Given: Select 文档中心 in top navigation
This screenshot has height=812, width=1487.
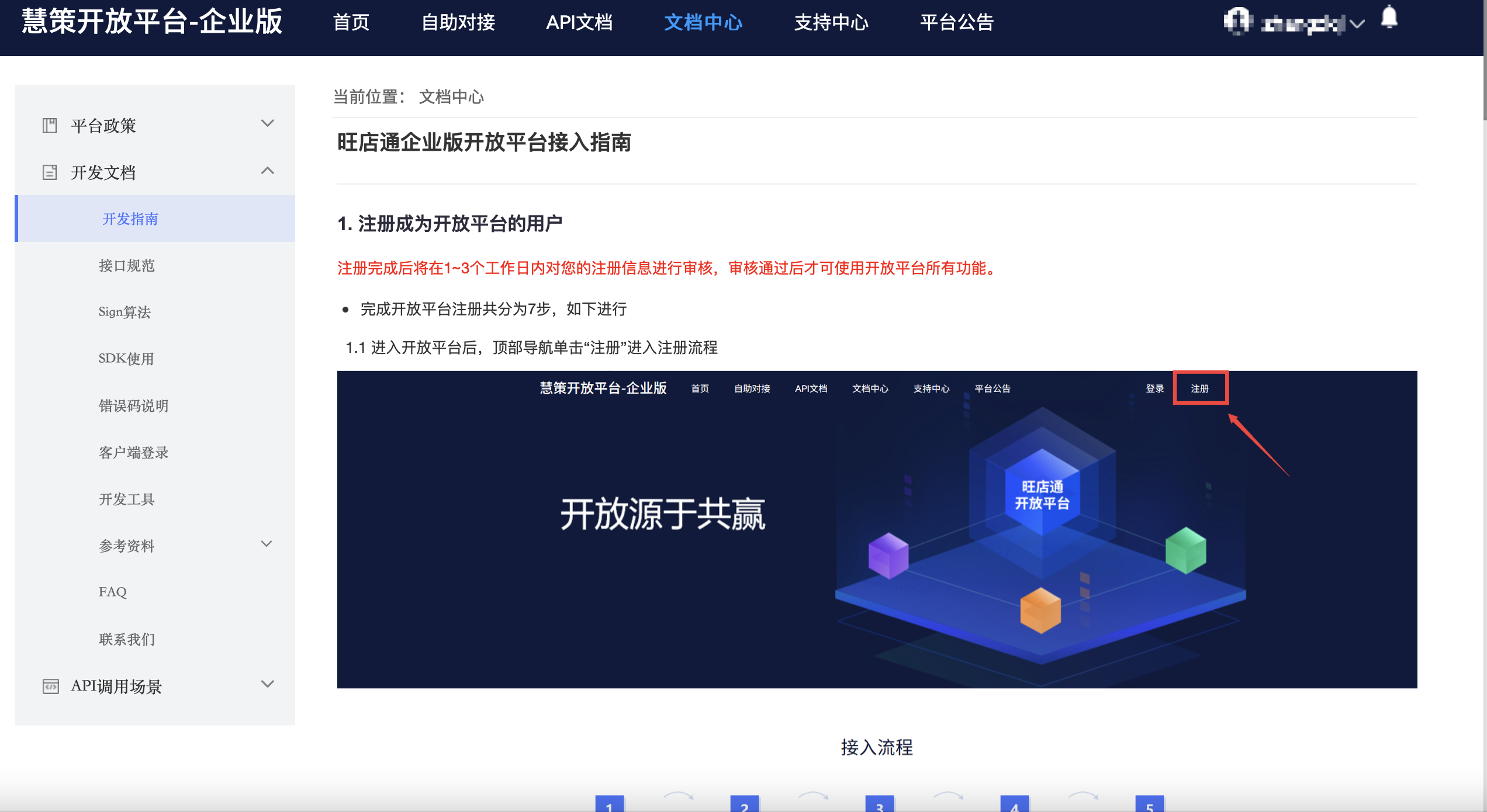Looking at the screenshot, I should pos(703,23).
